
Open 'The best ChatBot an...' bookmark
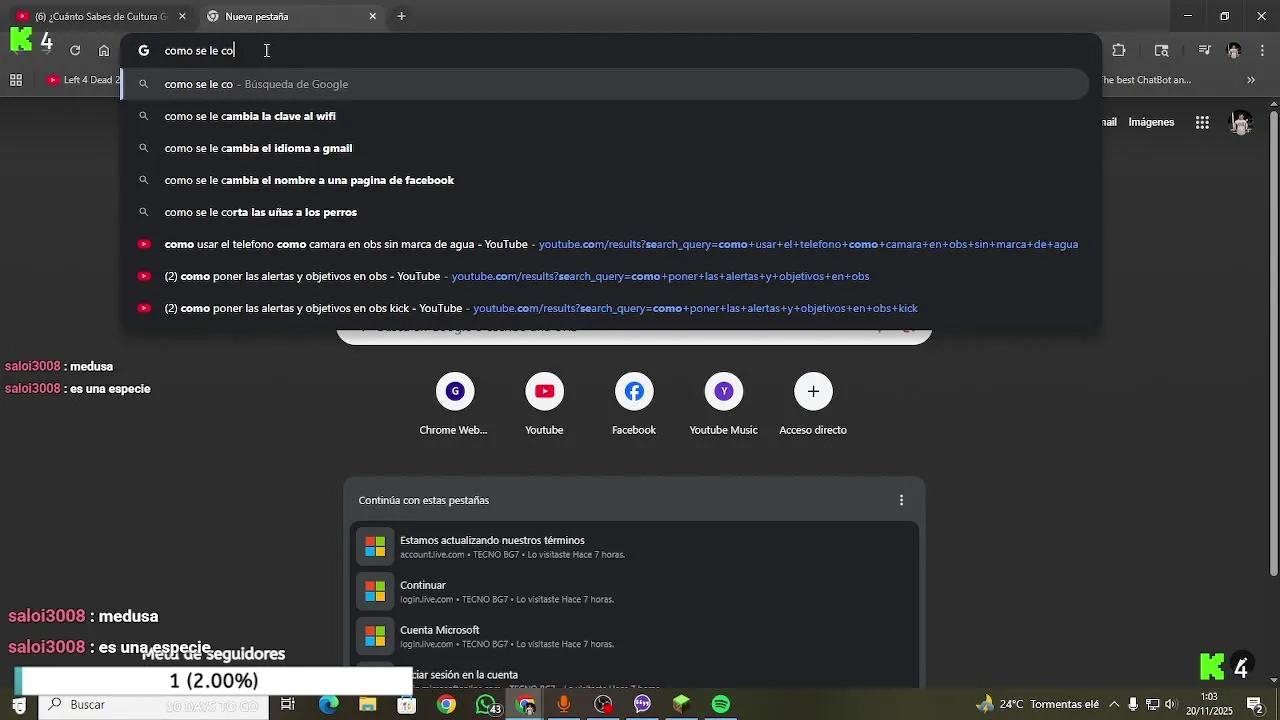(x=1147, y=80)
